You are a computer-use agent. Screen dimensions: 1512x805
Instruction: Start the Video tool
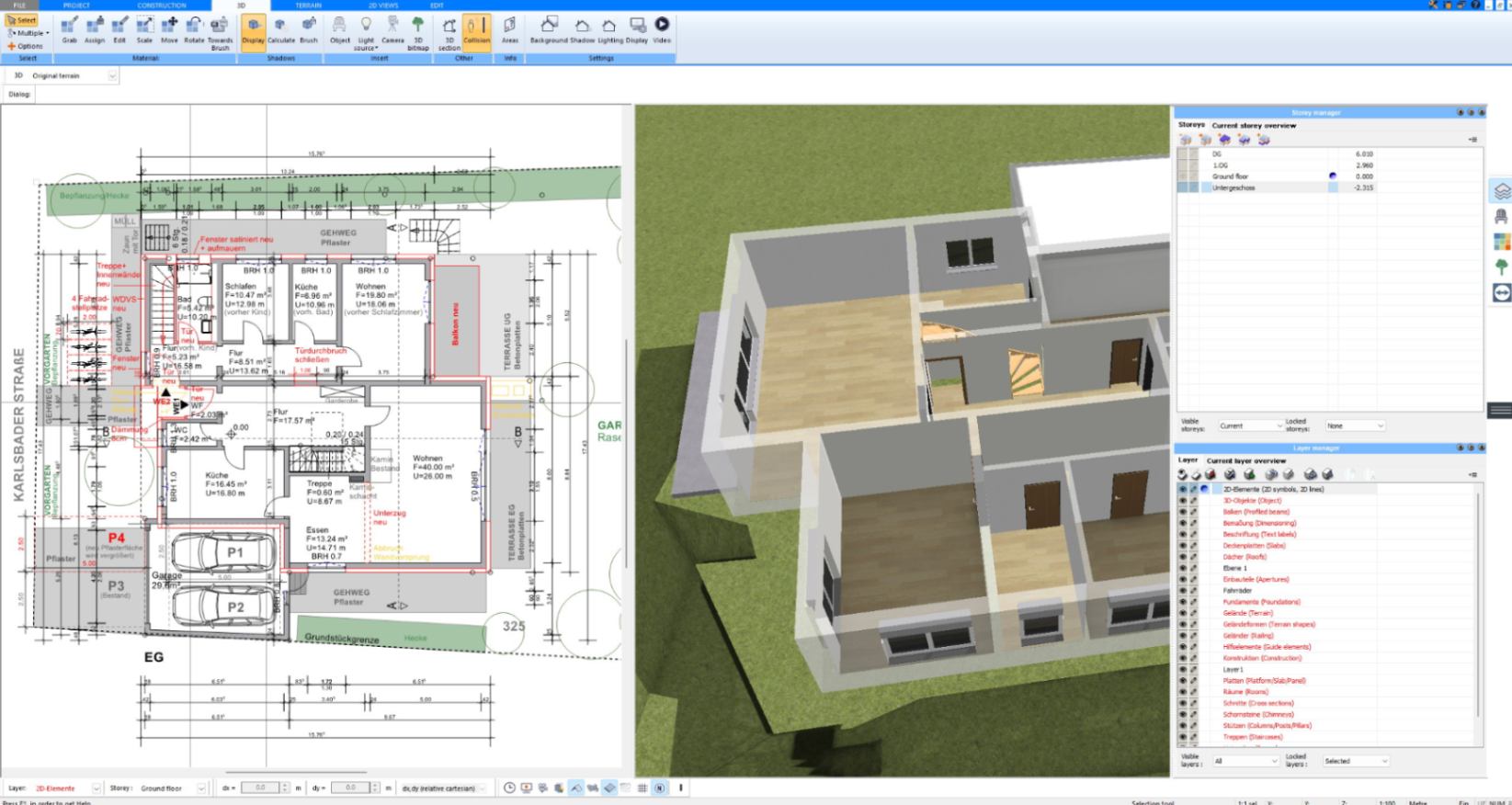point(662,30)
